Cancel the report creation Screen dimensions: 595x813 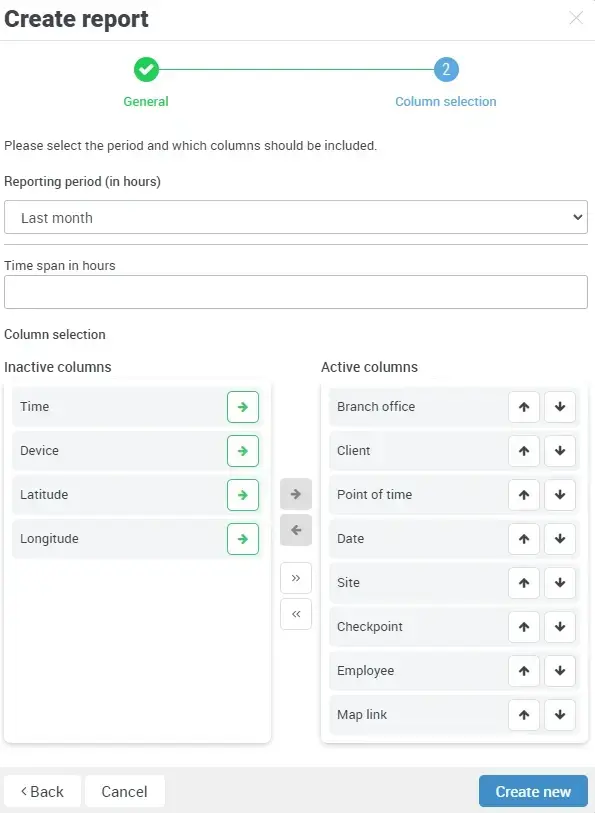coord(124,790)
